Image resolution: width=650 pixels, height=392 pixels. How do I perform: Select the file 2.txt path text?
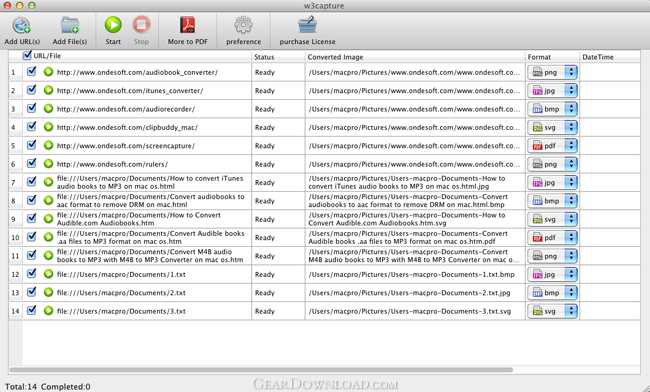point(121,293)
